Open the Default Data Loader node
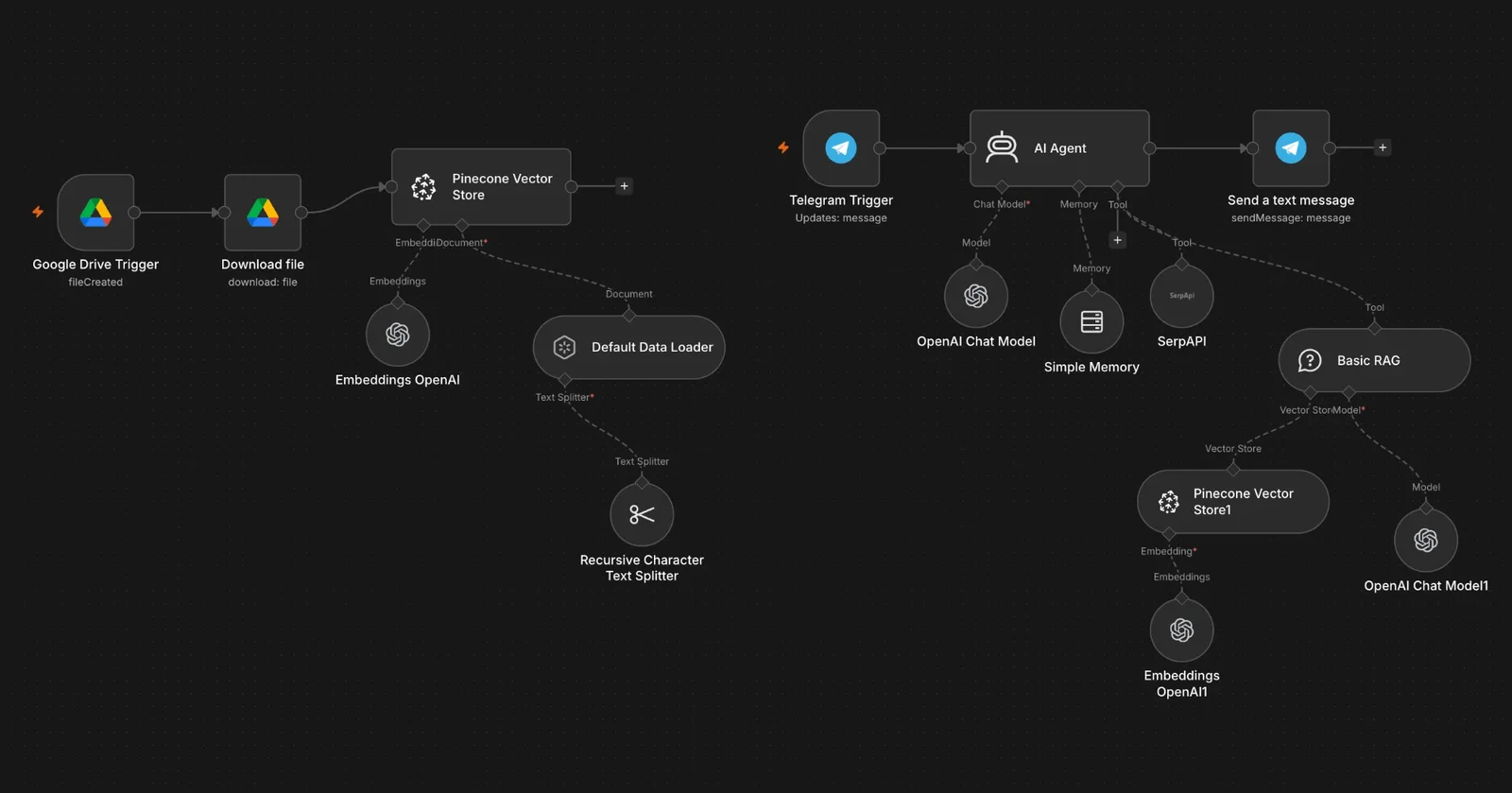1512x793 pixels. [x=629, y=348]
